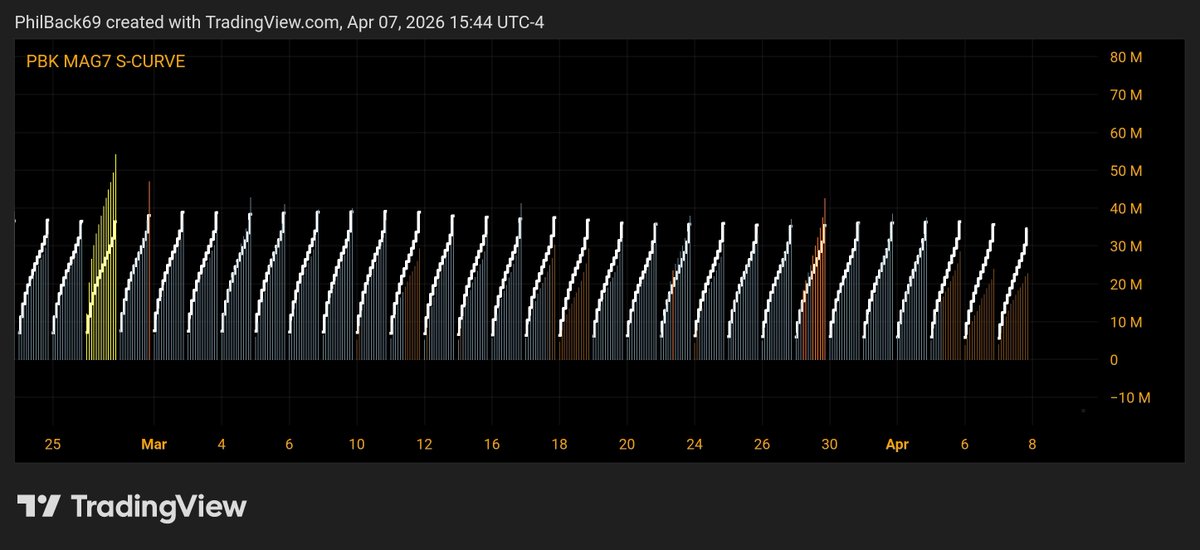Click the TradingView wordmark text
Image resolution: width=1200 pixels, height=550 pixels.
[x=158, y=507]
